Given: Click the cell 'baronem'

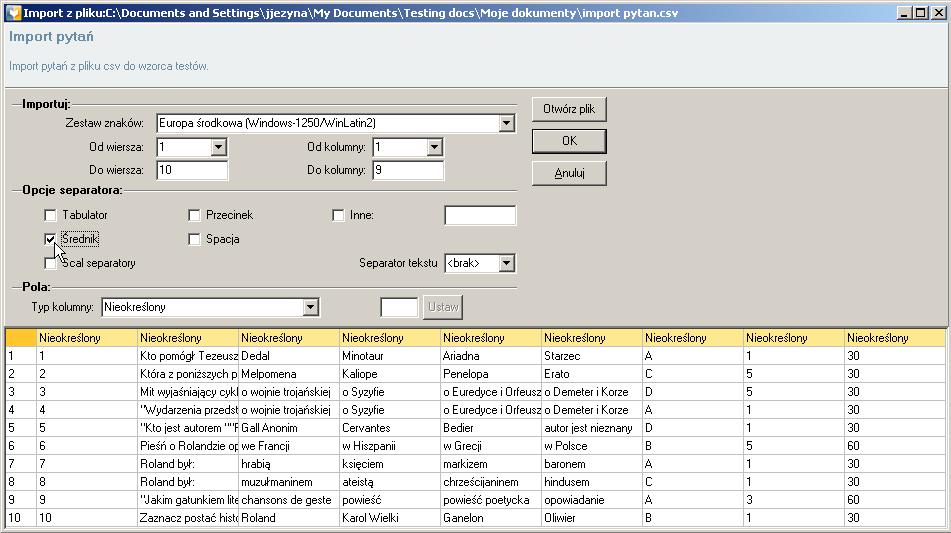Looking at the screenshot, I should click(x=592, y=464).
